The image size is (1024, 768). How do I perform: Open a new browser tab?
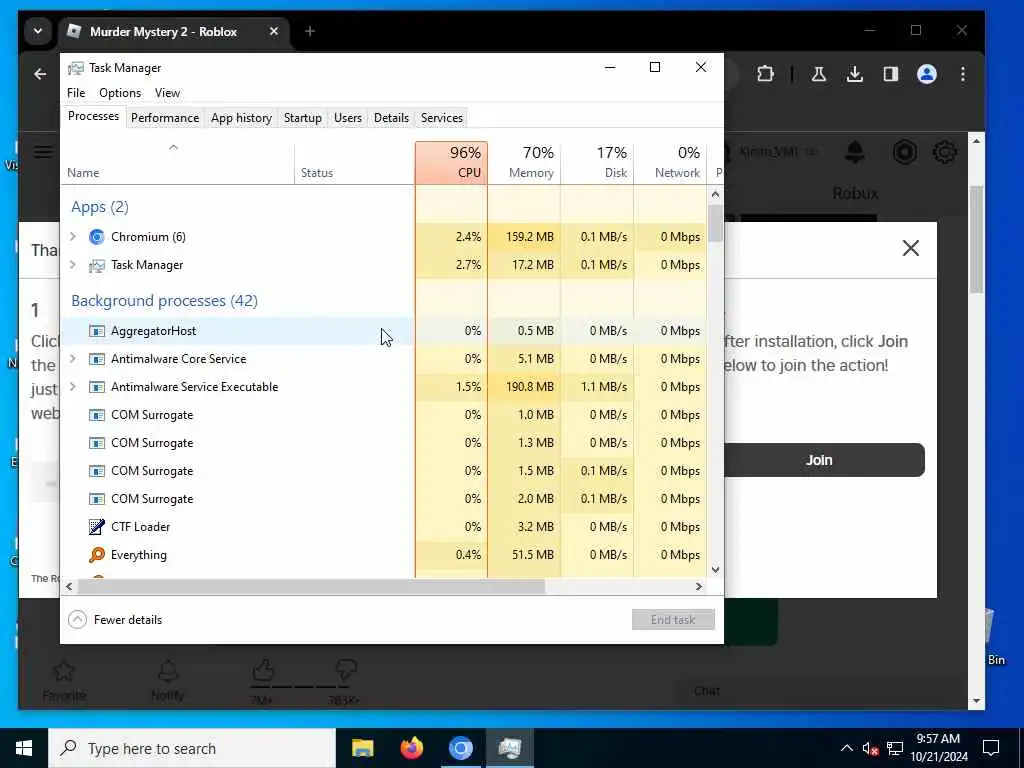(310, 31)
